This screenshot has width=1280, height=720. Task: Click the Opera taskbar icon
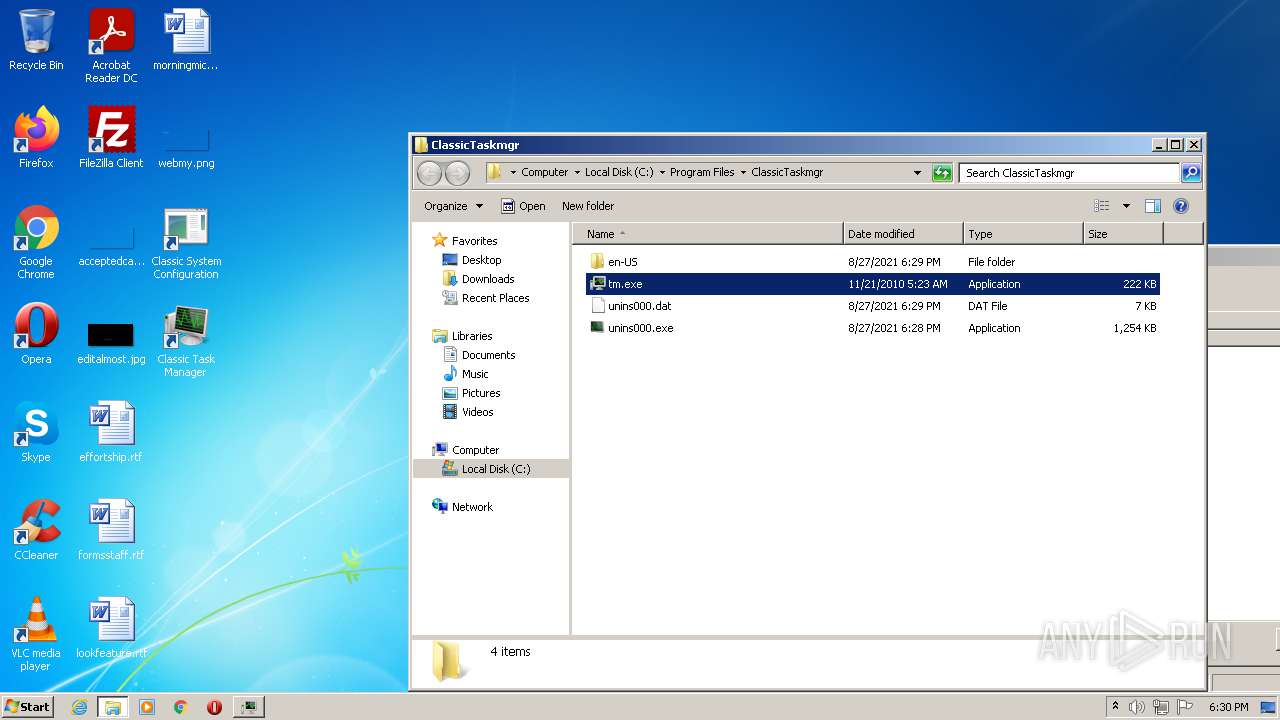point(214,707)
